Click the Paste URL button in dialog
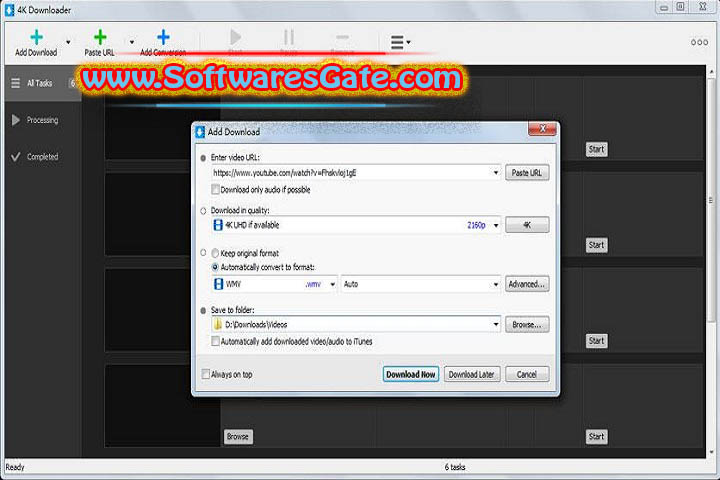This screenshot has width=720, height=480. pos(527,173)
